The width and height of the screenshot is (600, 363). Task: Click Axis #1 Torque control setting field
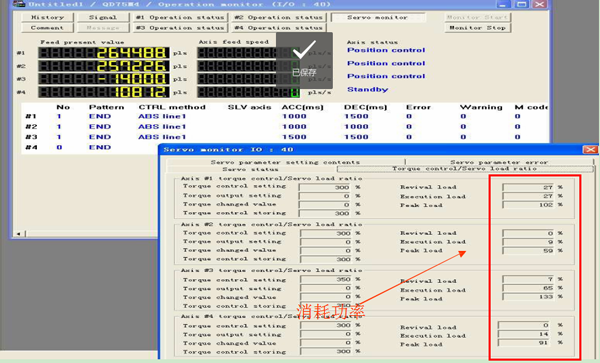324,187
